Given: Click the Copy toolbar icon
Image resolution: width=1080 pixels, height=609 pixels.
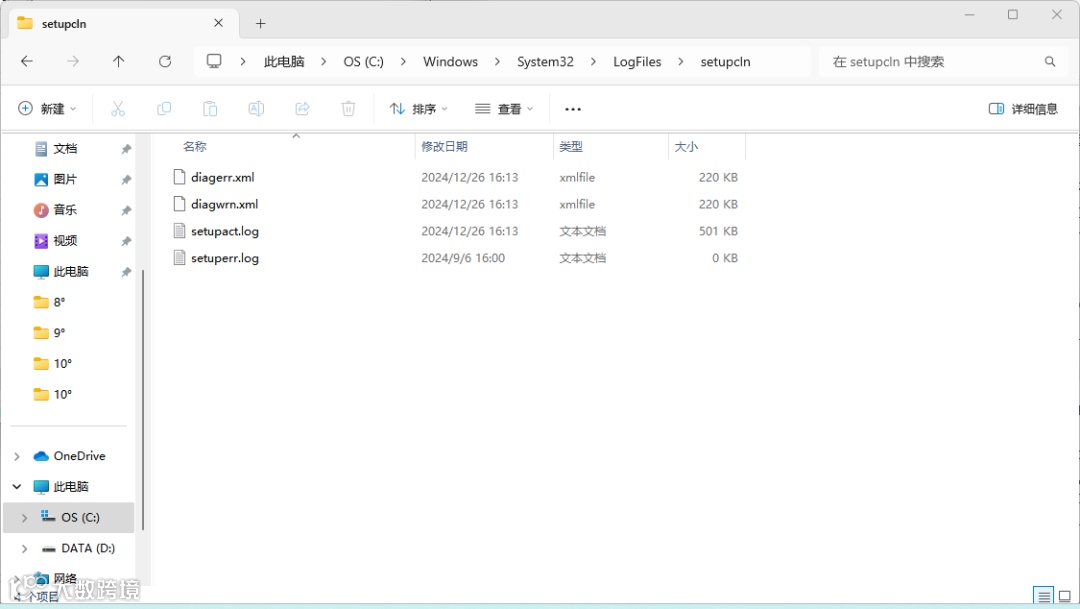Looking at the screenshot, I should (x=164, y=109).
